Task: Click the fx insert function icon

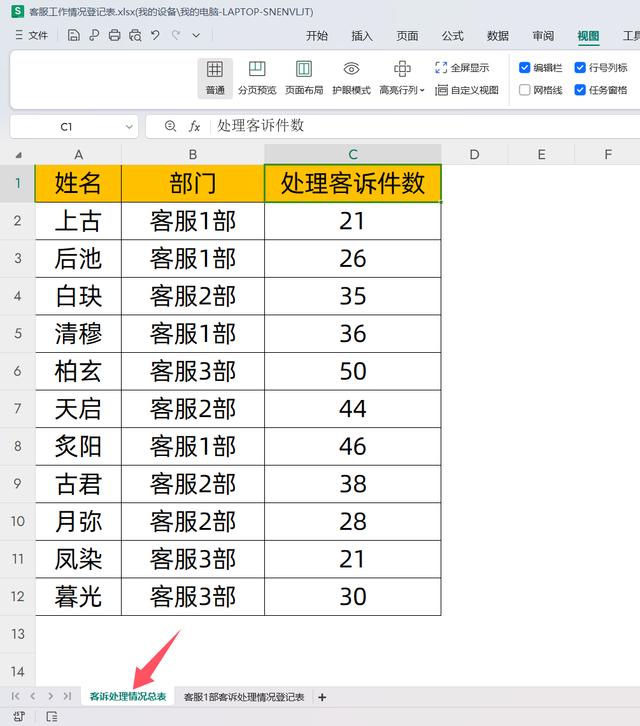Action: (195, 126)
